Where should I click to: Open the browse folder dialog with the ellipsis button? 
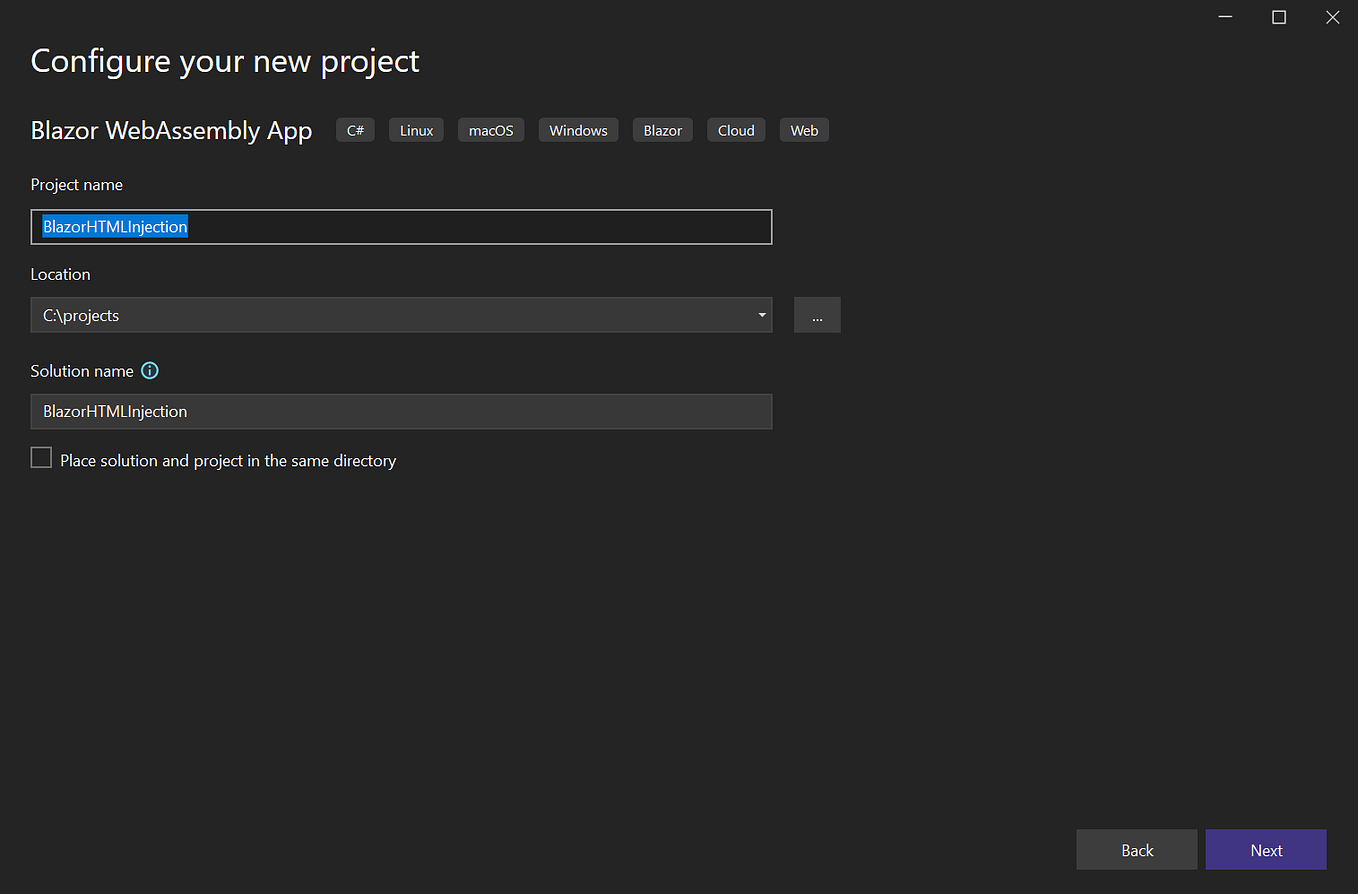pyautogui.click(x=817, y=314)
